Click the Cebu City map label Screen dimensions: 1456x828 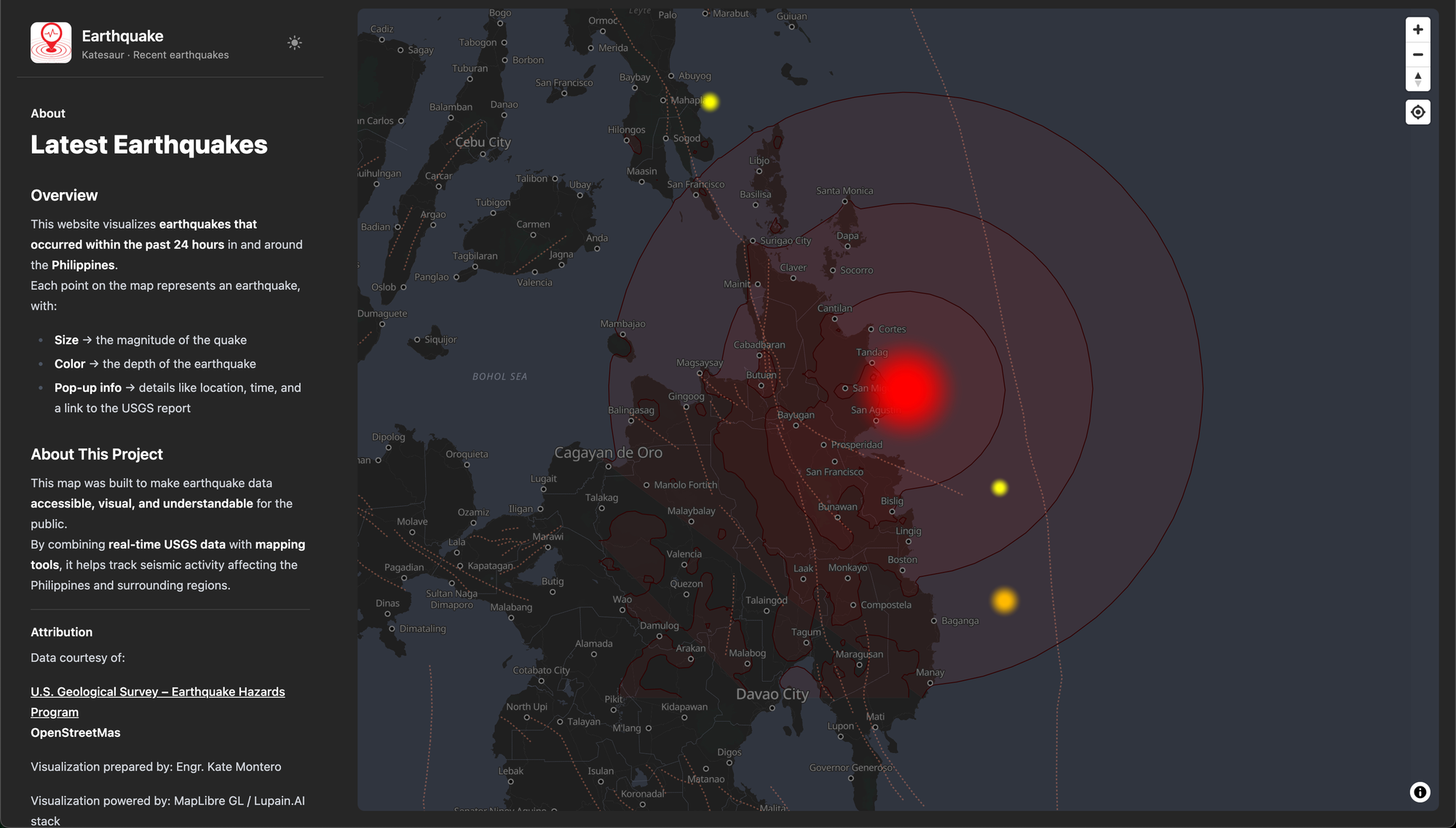[x=483, y=142]
